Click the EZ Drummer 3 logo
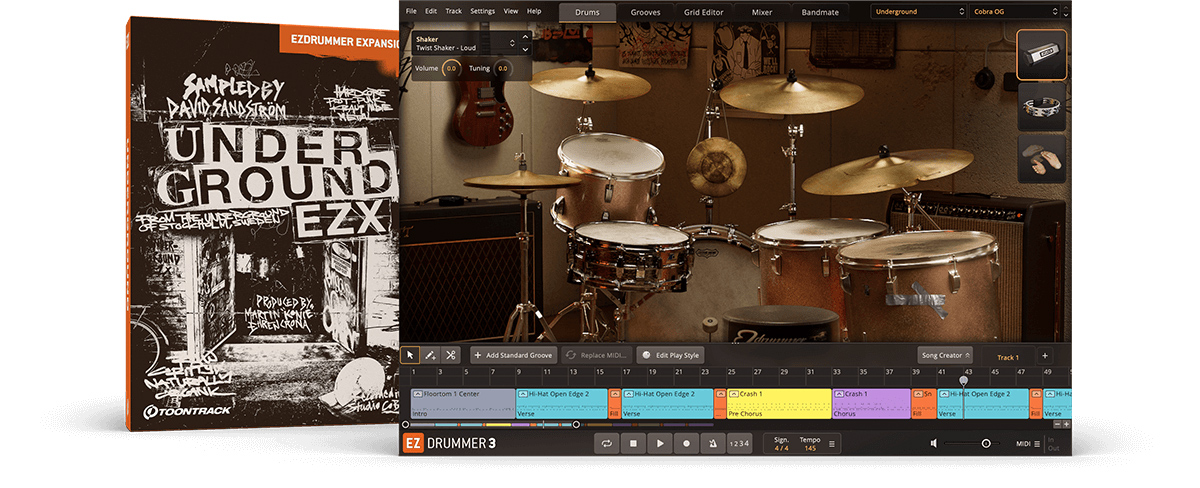Screen dimensions: 1200x488 tap(449, 443)
